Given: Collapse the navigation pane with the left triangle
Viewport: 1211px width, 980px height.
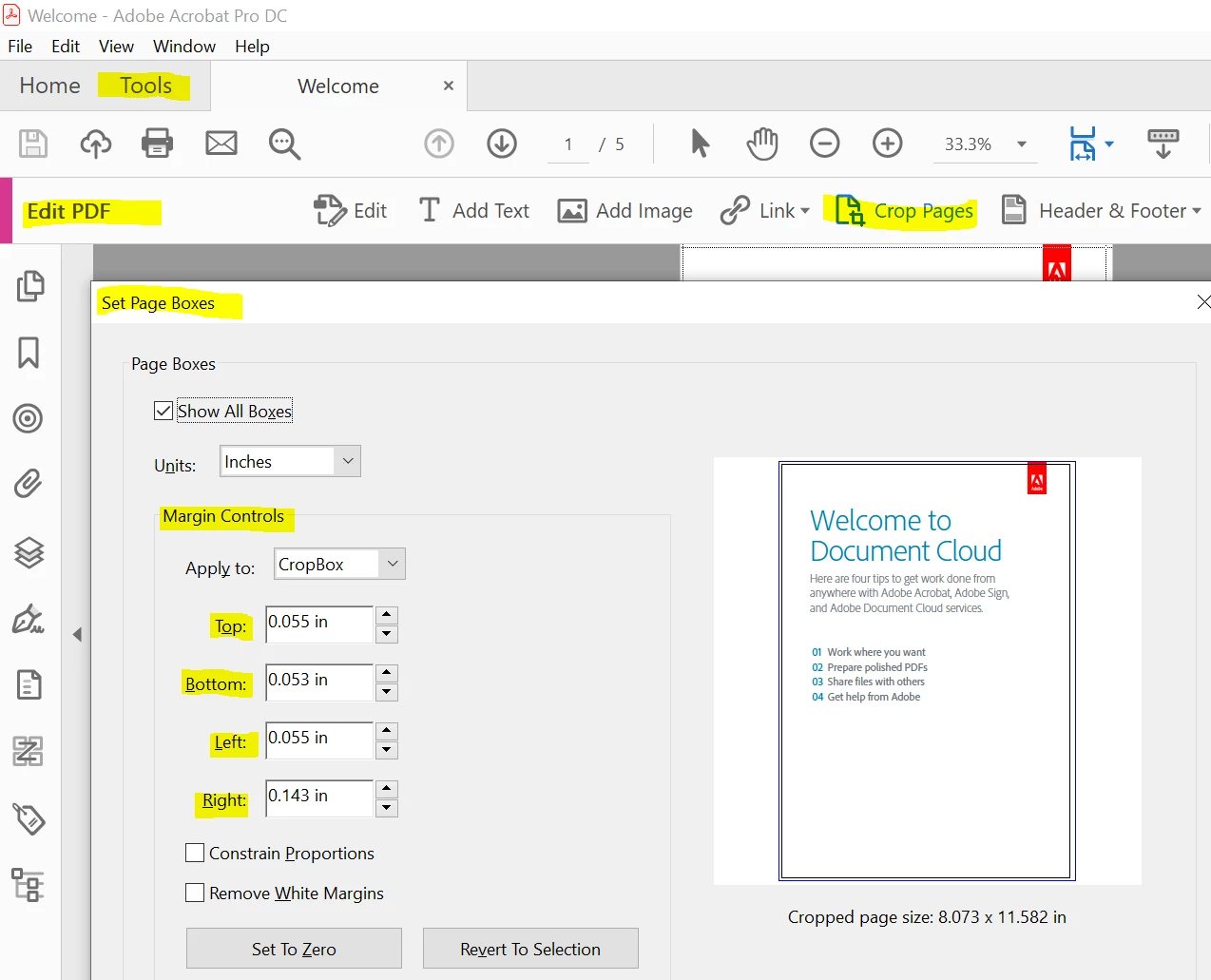Looking at the screenshot, I should (77, 634).
